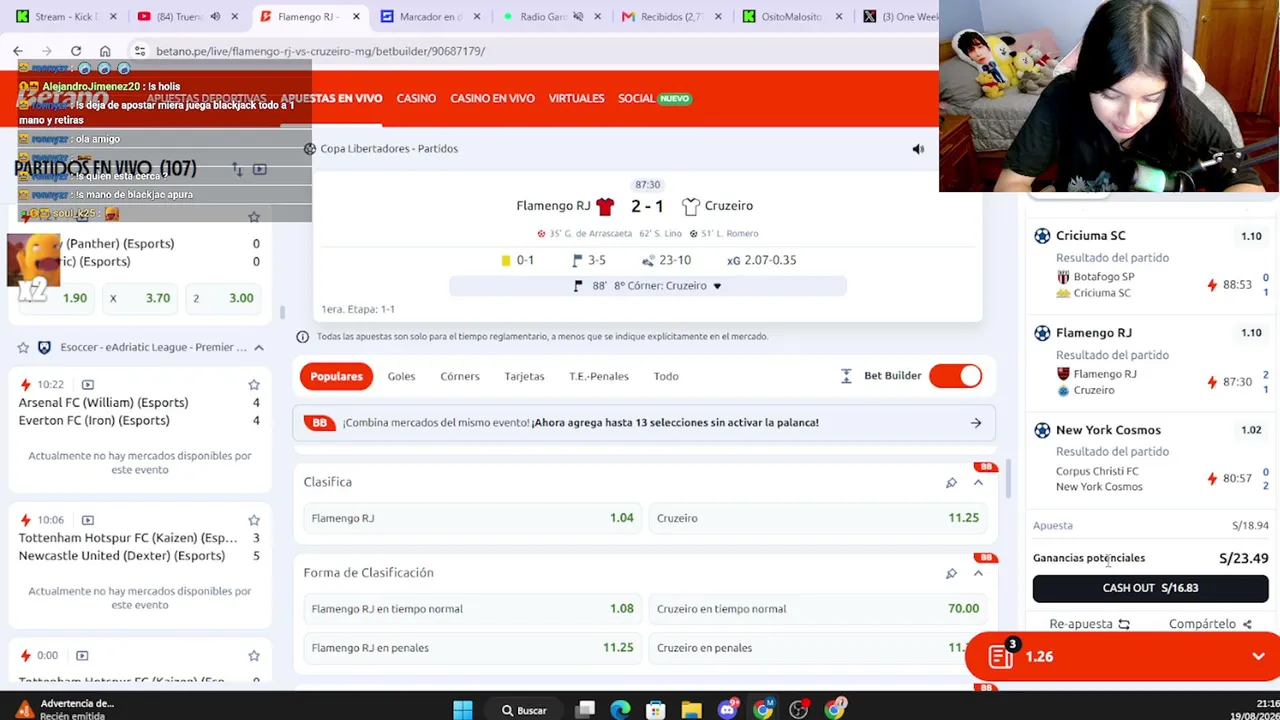Open CASINO in the top navigation

point(416,99)
